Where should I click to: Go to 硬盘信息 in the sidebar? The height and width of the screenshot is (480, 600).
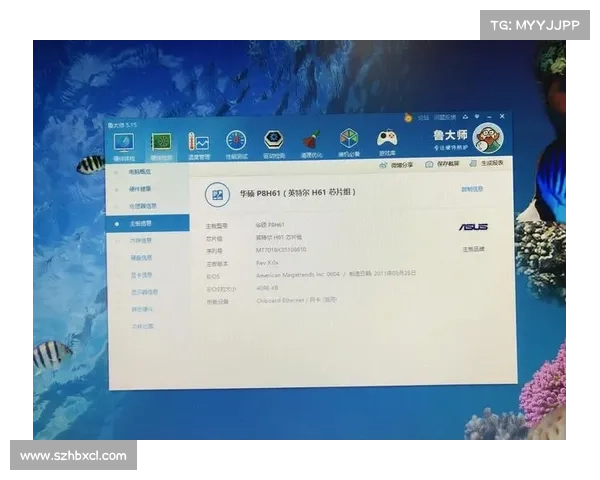tap(141, 257)
